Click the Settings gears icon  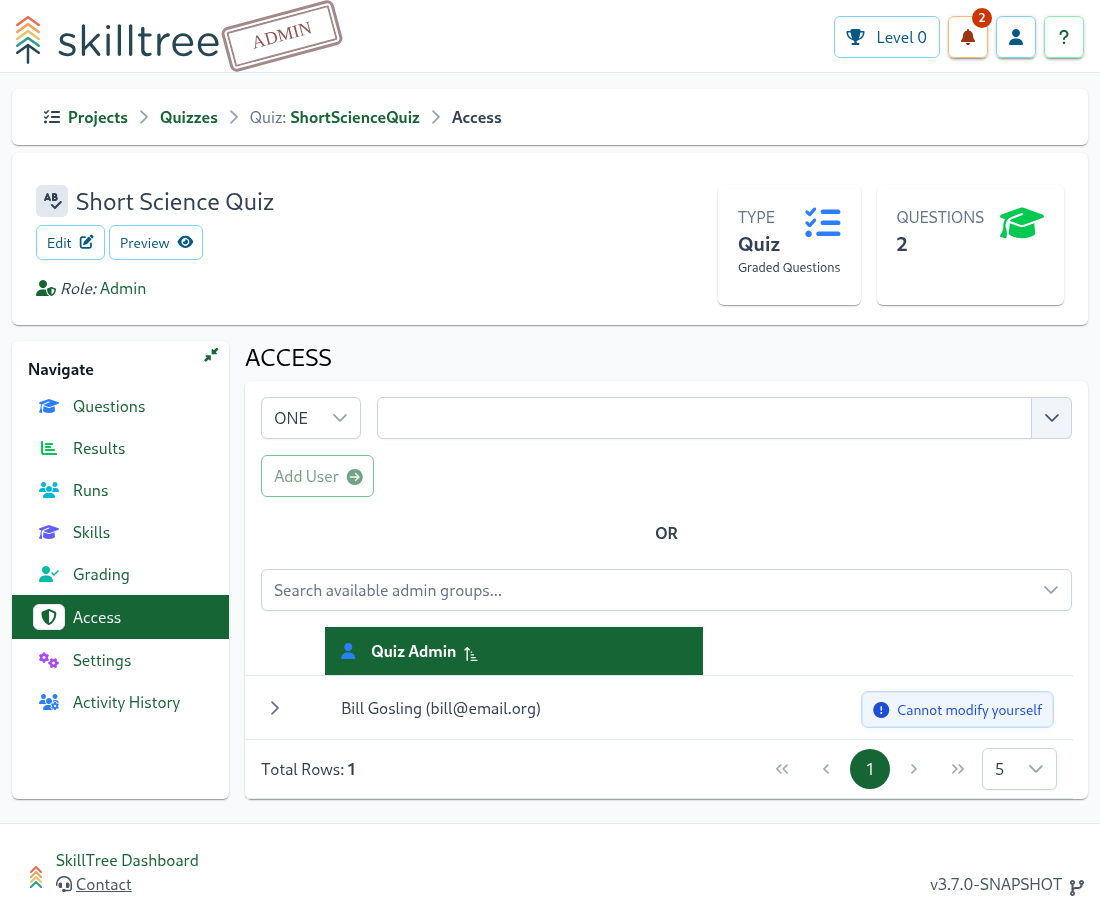48,660
